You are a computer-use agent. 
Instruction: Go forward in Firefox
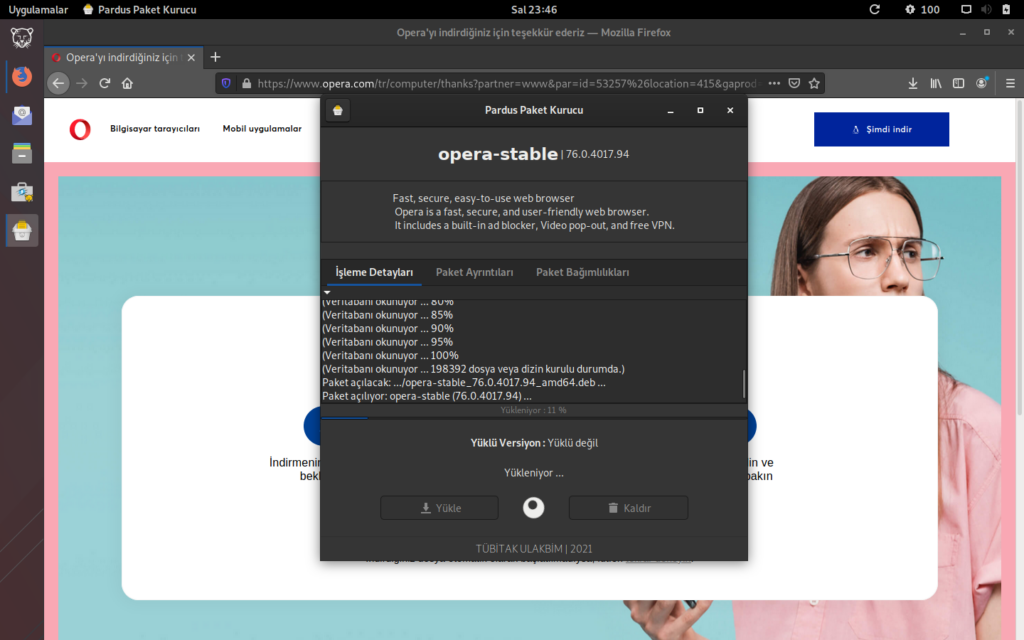82,84
